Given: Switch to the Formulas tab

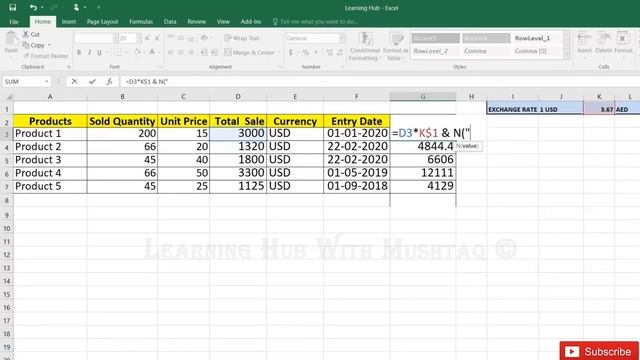Looking at the screenshot, I should 141,22.
